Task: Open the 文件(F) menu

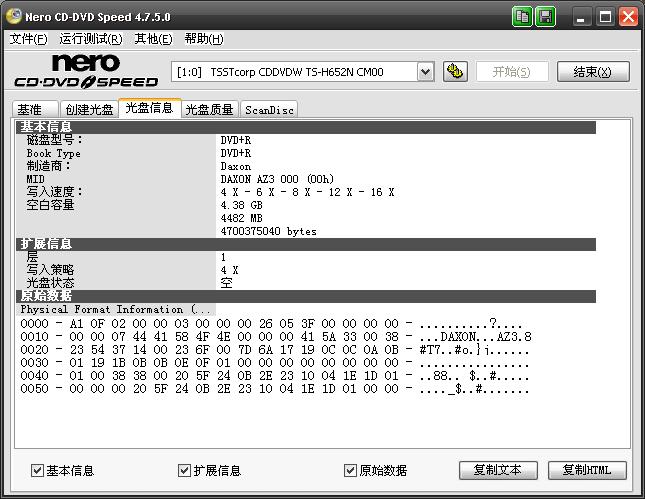Action: coord(28,39)
